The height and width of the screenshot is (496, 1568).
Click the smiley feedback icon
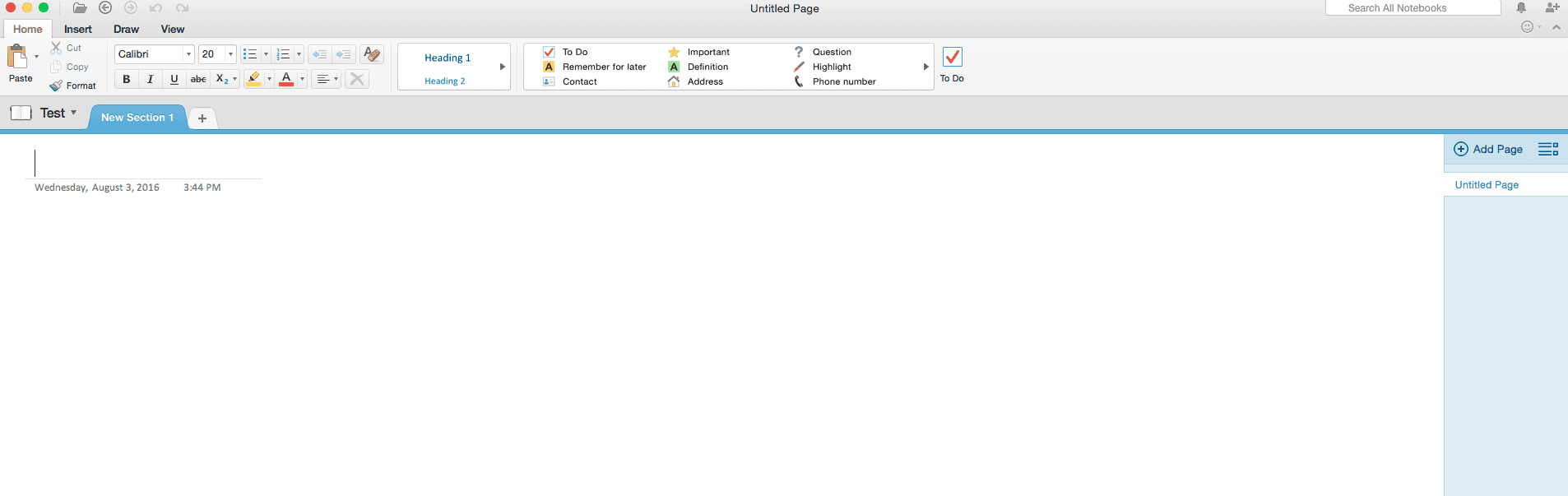coord(1528,27)
